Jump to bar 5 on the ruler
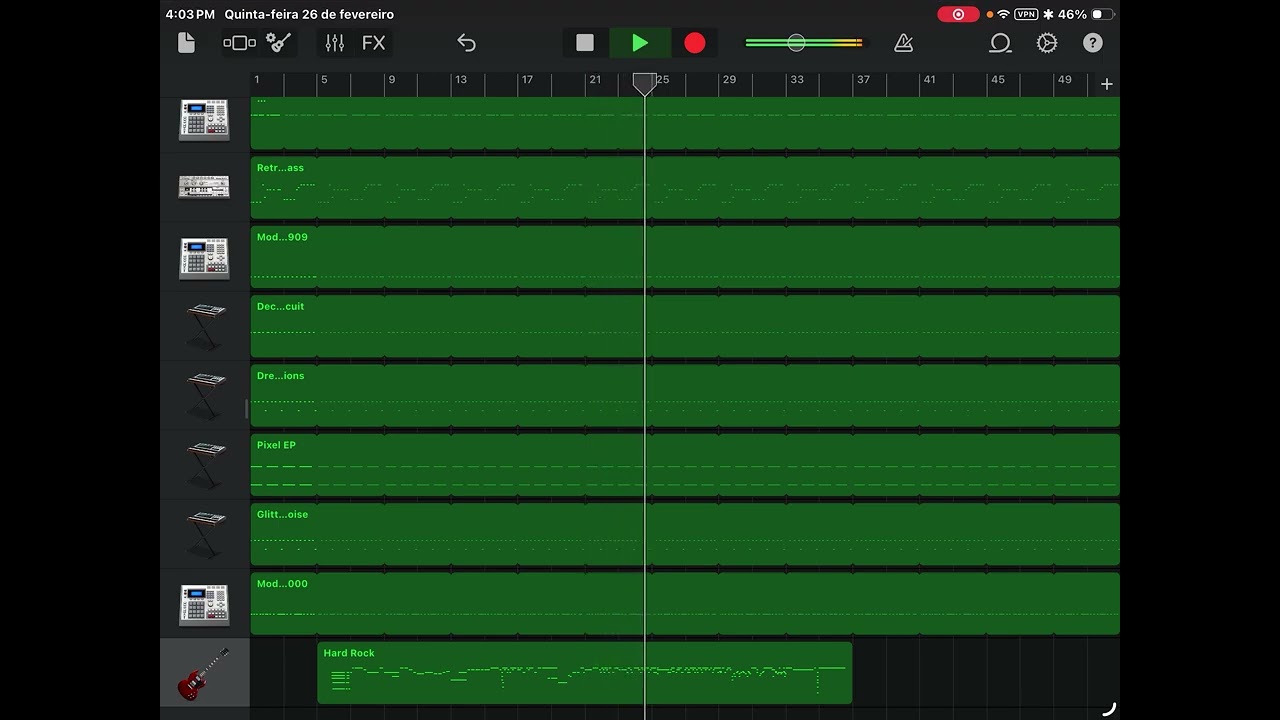 click(x=323, y=80)
